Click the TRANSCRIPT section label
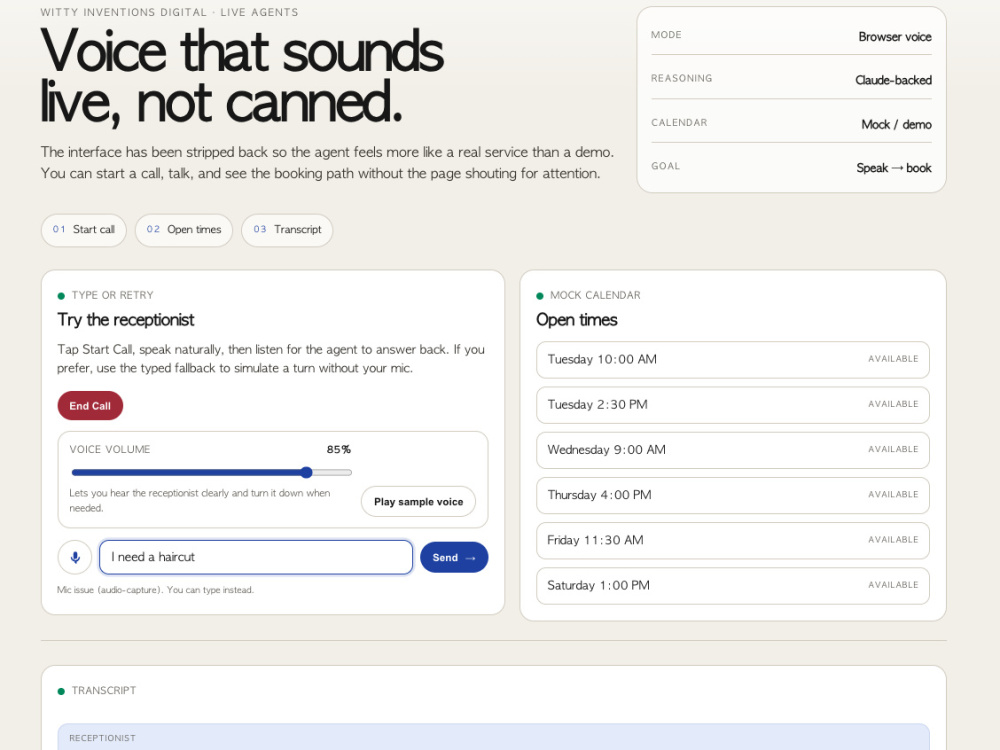Viewport: 1000px width, 750px height. [x=104, y=691]
